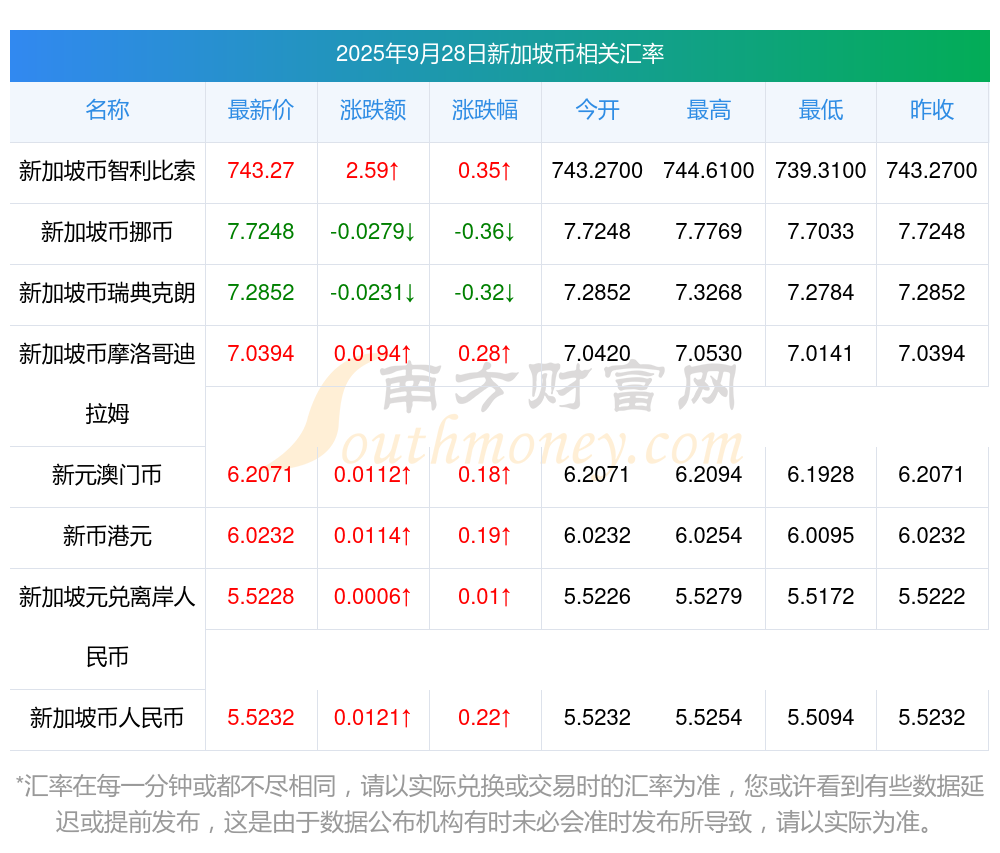Click red latest price 6.0232
This screenshot has height=853, width=1000.
(x=260, y=536)
